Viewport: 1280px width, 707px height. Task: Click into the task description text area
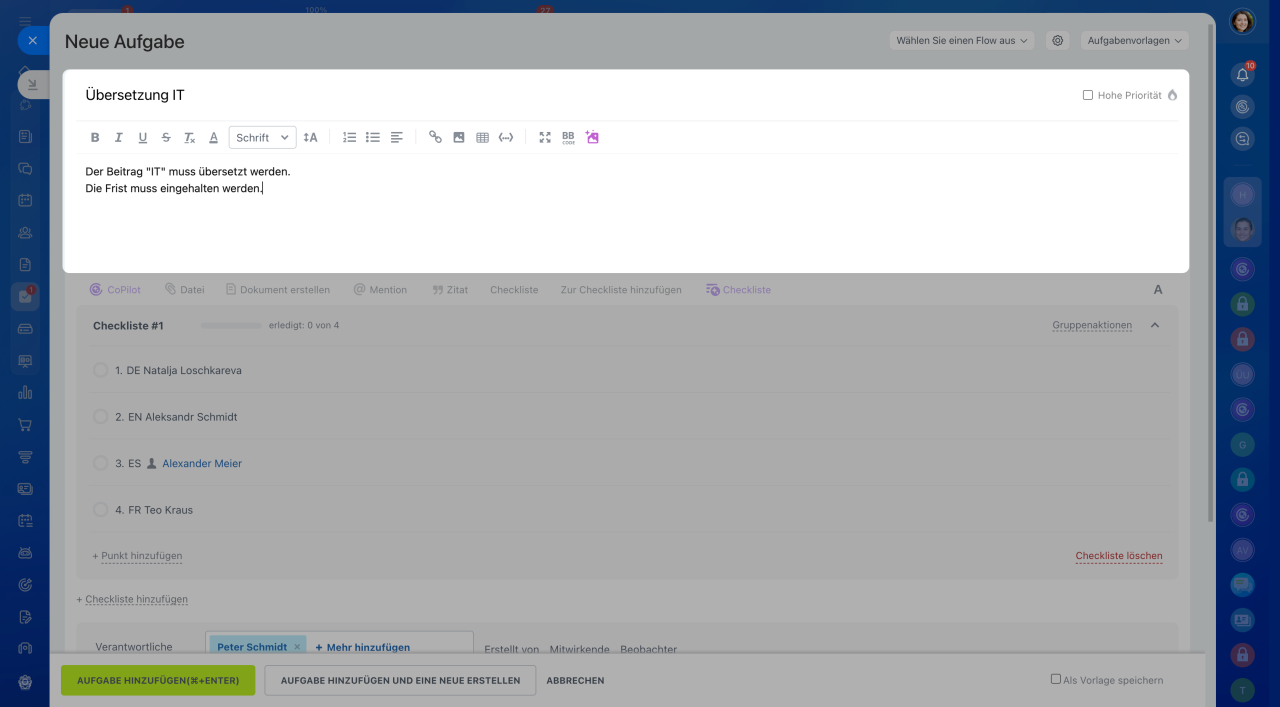[626, 212]
